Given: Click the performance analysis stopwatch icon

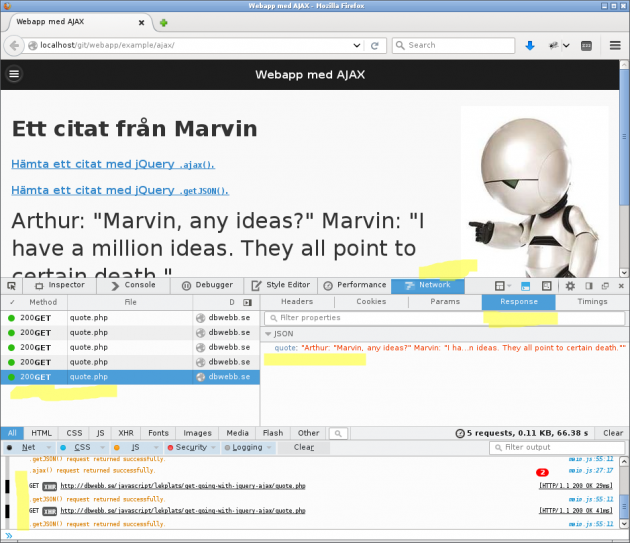Looking at the screenshot, I should (460, 433).
